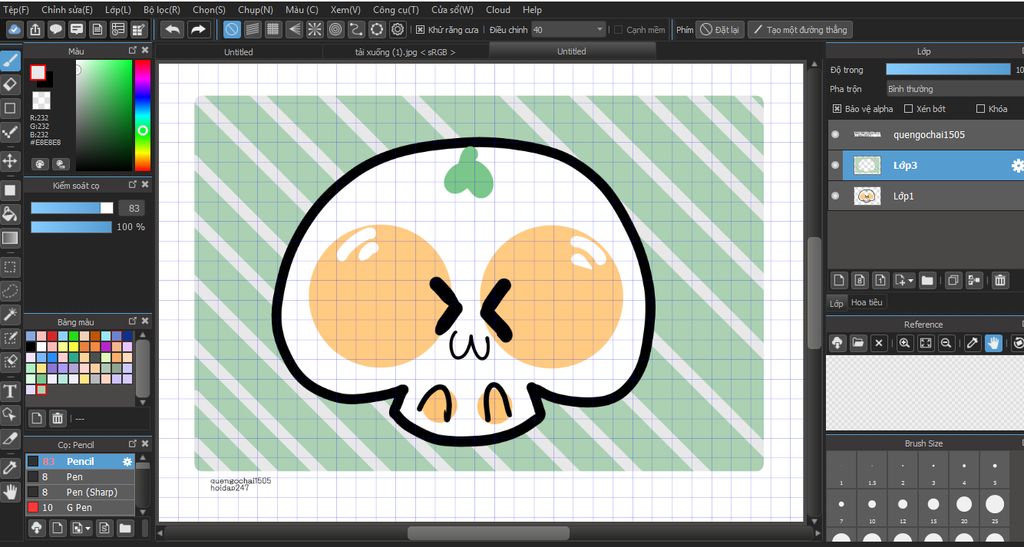Select the Gradient tool
This screenshot has height=547, width=1024.
[x=10, y=238]
